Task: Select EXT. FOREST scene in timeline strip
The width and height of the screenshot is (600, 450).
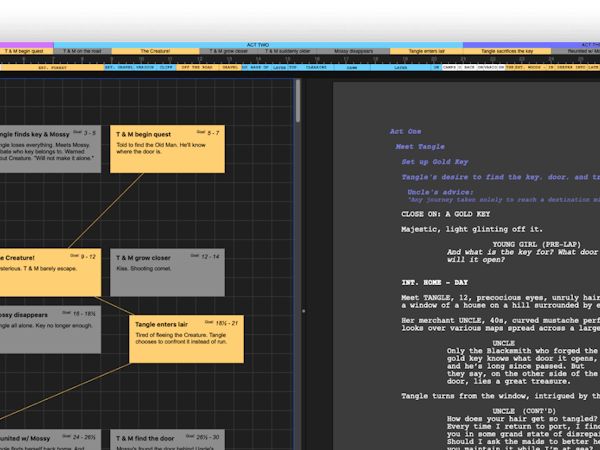Action: [50, 67]
